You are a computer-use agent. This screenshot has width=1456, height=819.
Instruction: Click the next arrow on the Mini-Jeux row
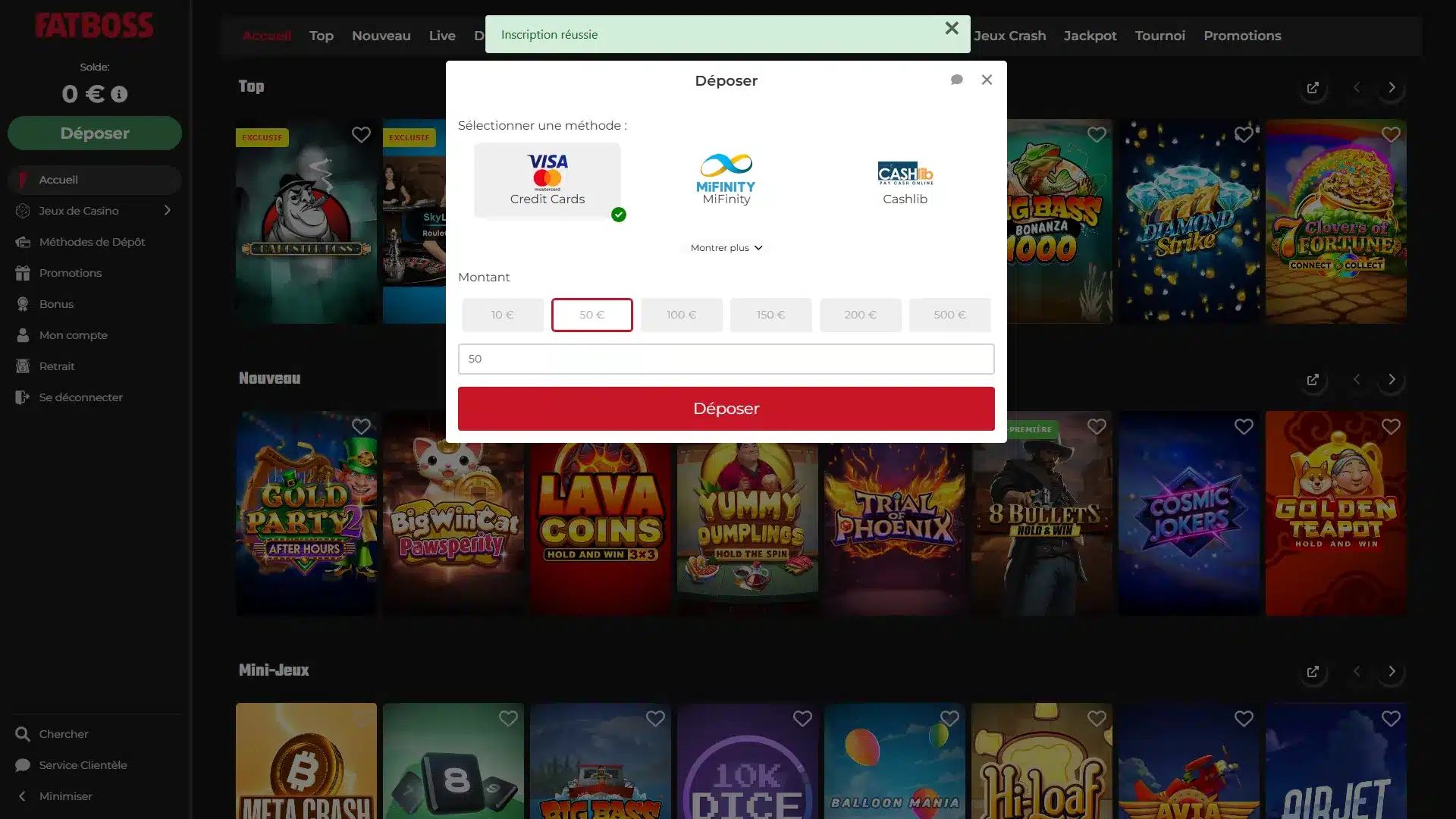[1392, 671]
